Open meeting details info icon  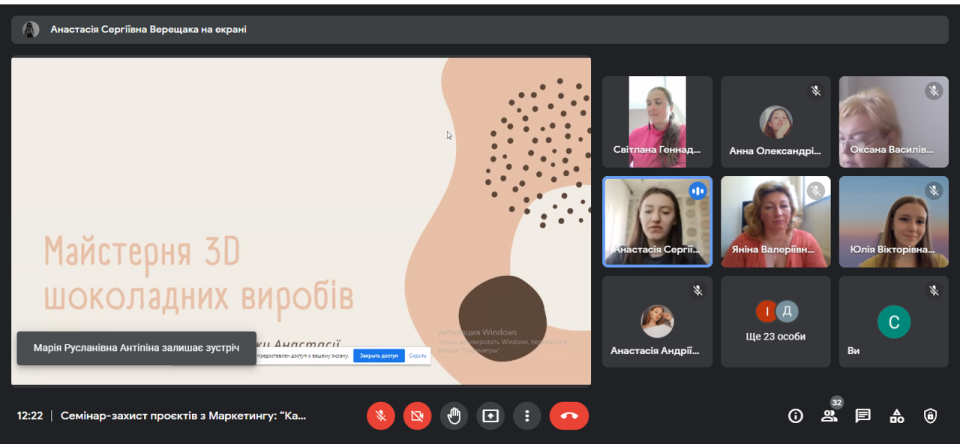tap(795, 416)
